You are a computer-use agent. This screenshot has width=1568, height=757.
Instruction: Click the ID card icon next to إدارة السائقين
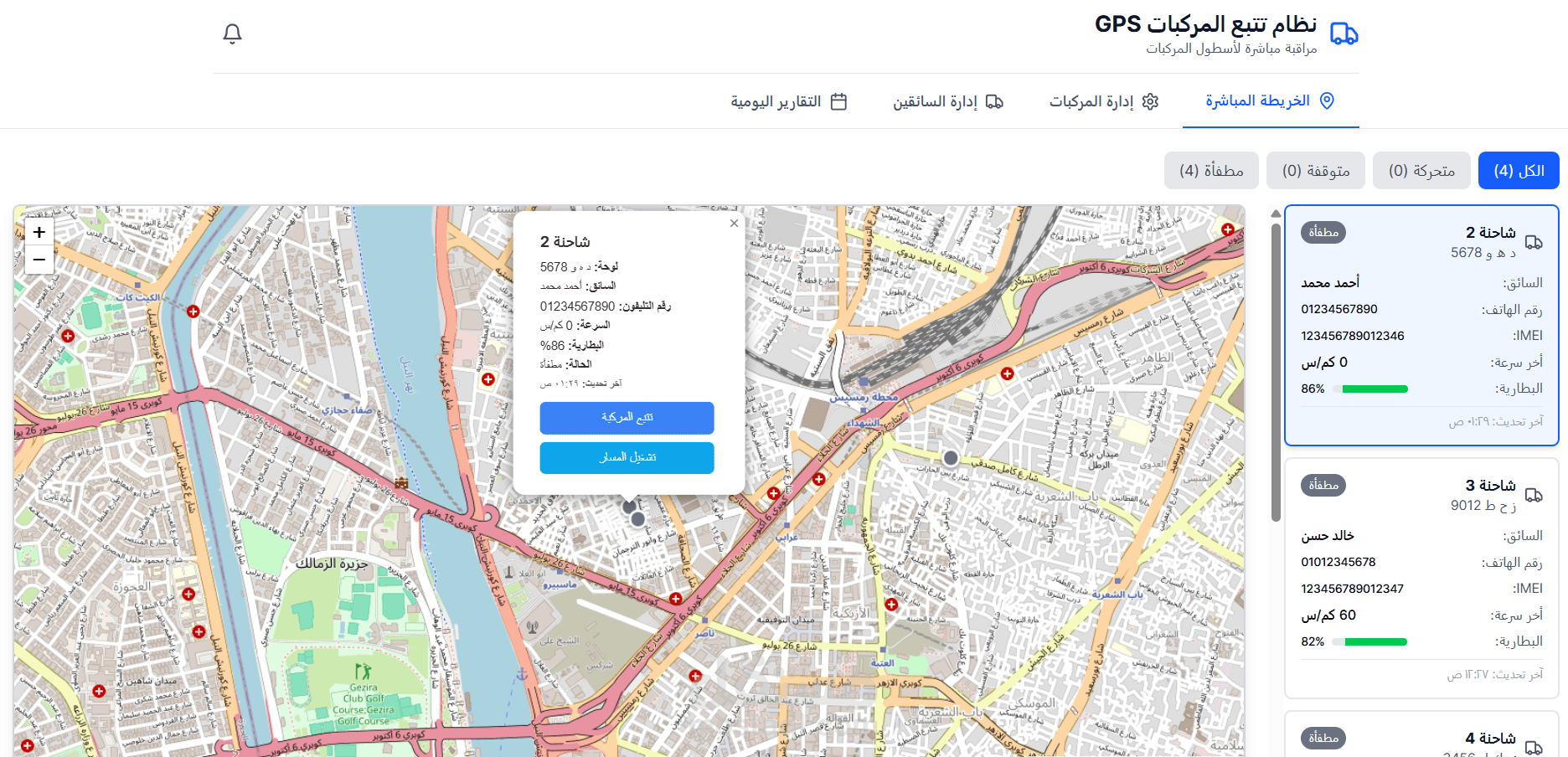click(994, 101)
